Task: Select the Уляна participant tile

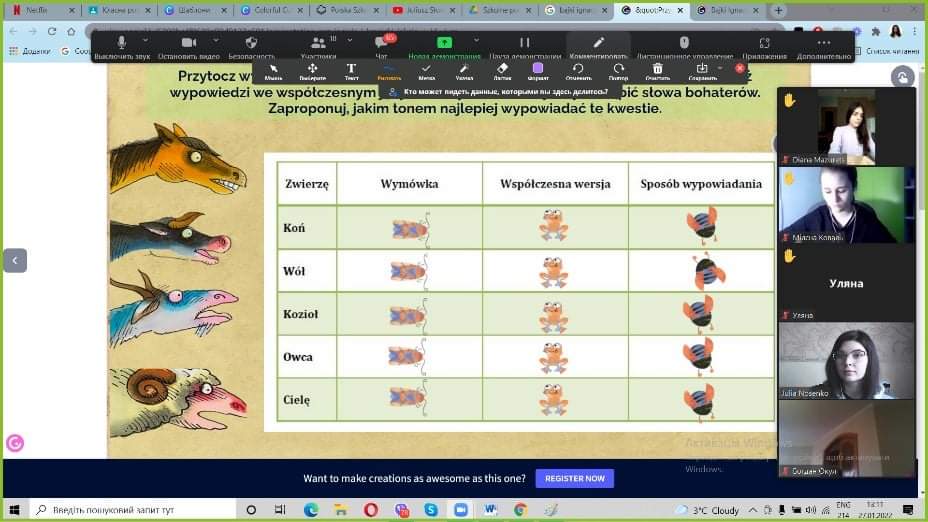Action: point(846,283)
